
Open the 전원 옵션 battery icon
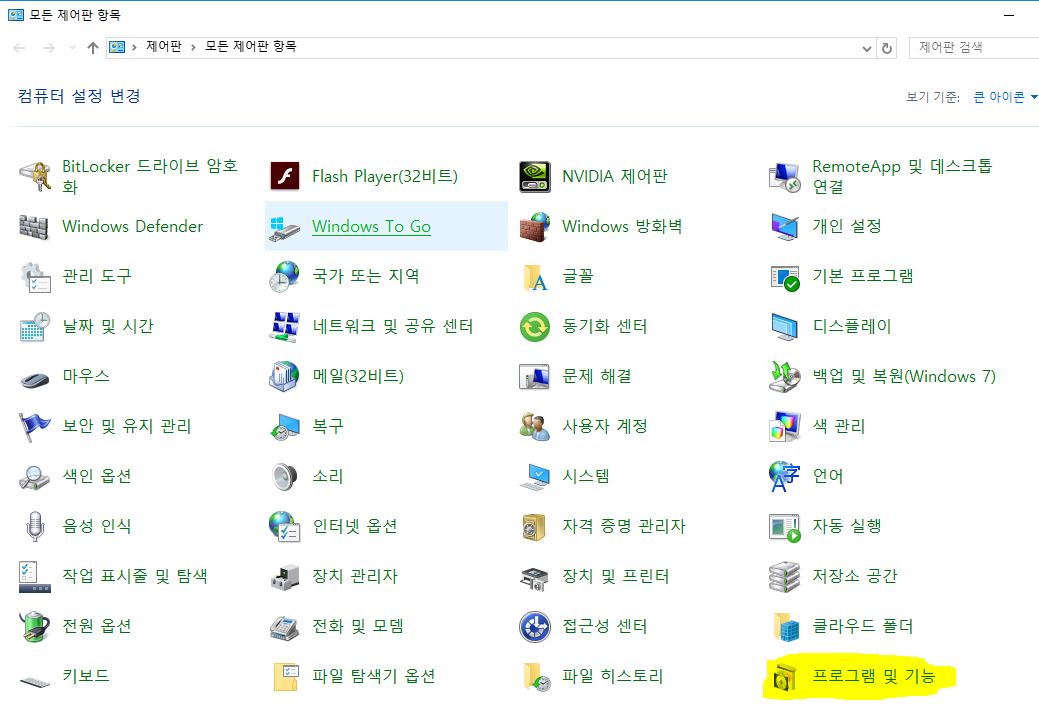tap(35, 627)
